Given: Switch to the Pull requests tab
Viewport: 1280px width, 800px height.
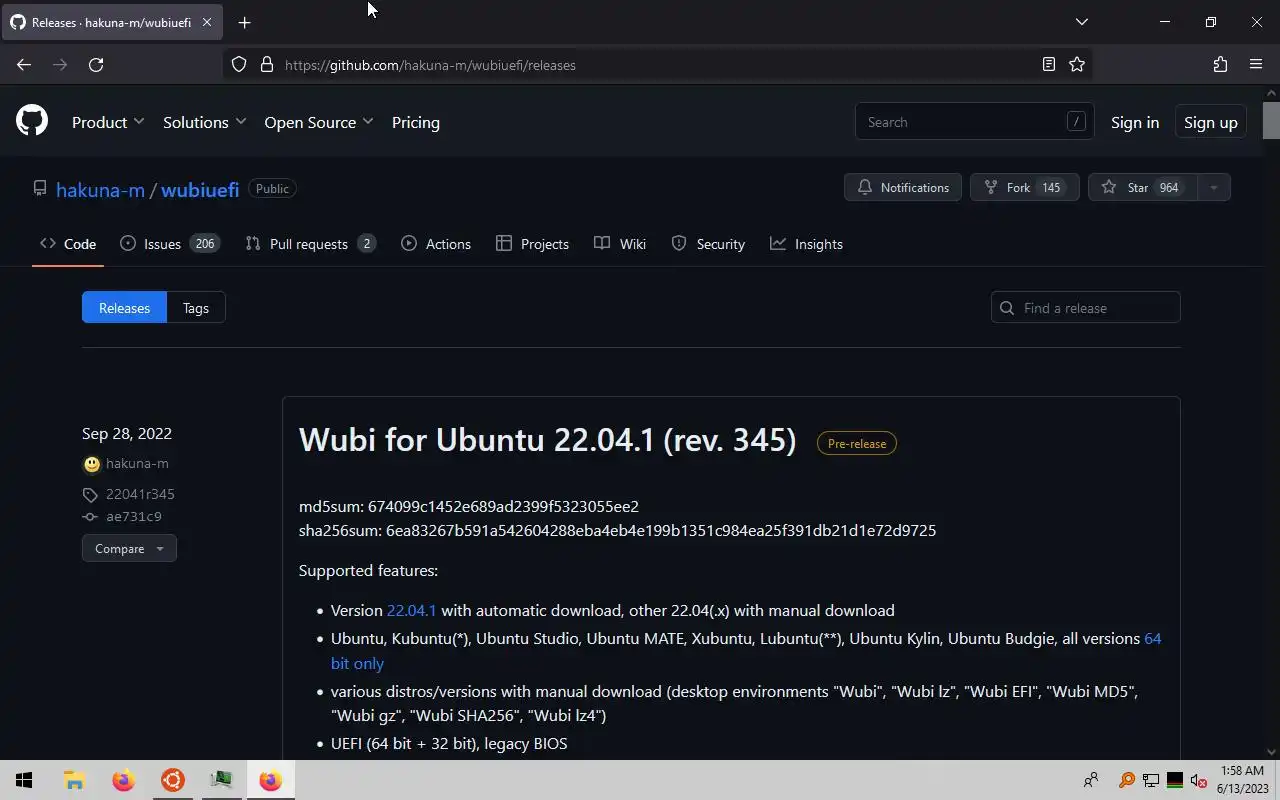Looking at the screenshot, I should click(310, 244).
